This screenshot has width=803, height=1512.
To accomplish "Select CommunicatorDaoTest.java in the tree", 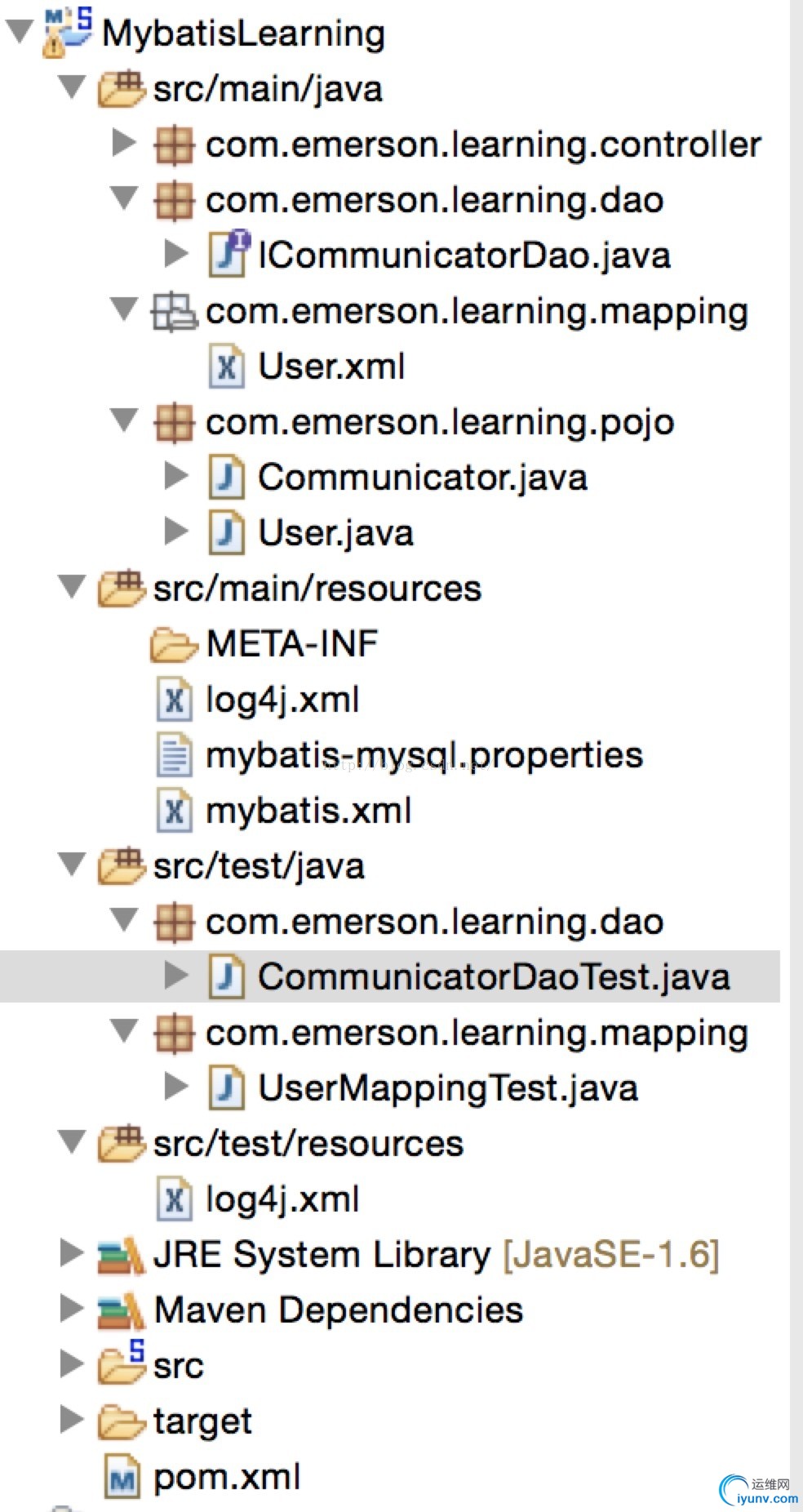I will [493, 977].
